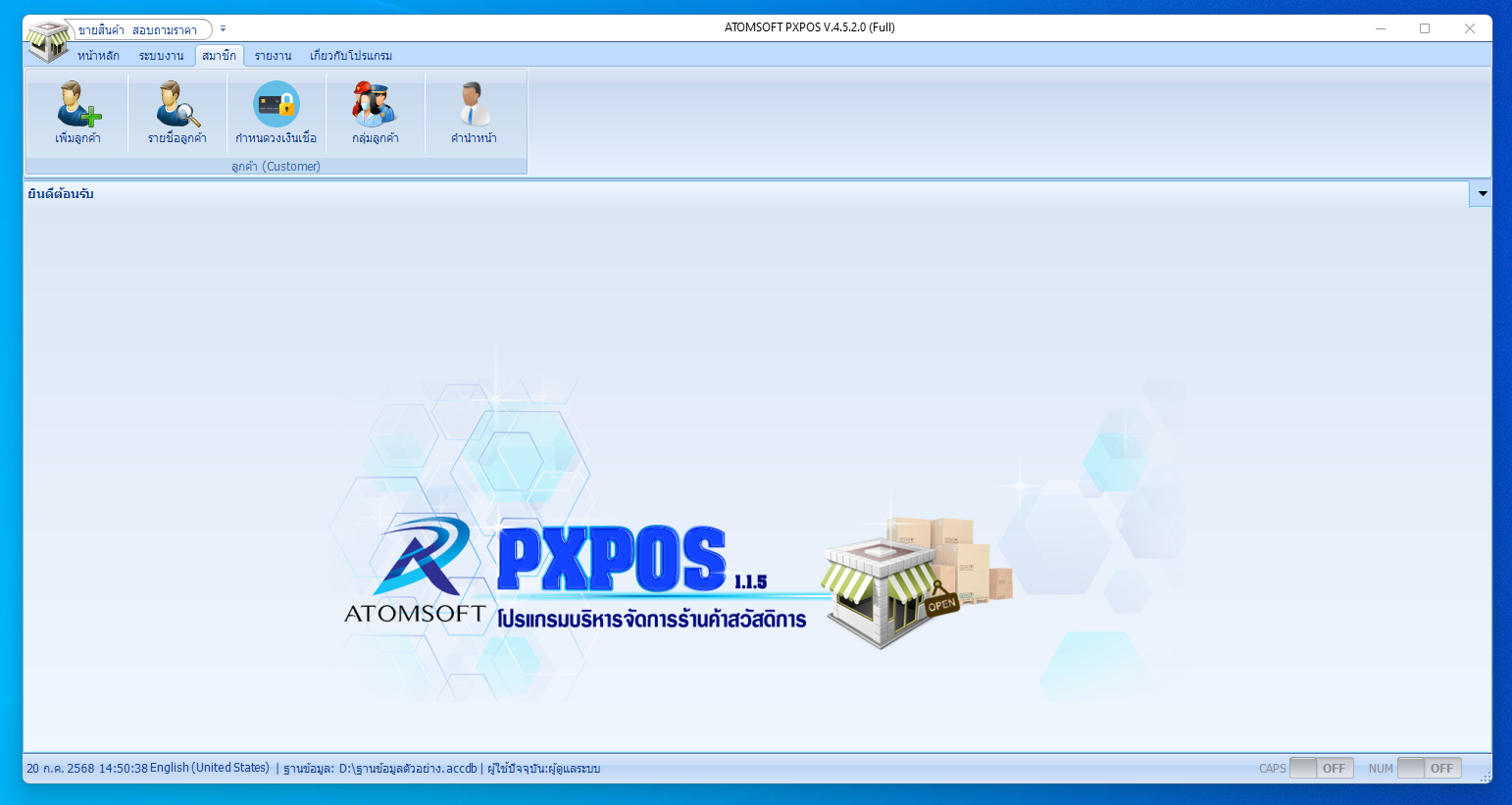The width and height of the screenshot is (1512, 805).
Task: Open the รายงาน ribbon tab
Action: click(273, 56)
